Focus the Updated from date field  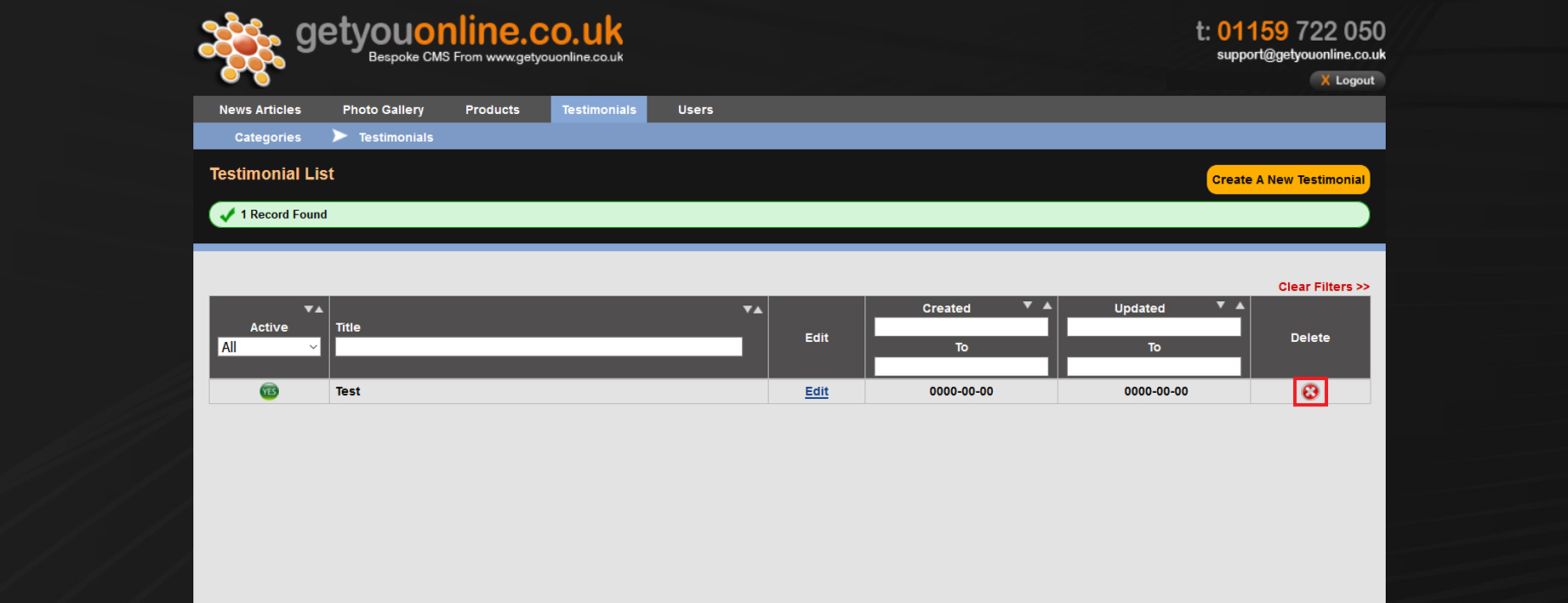pyautogui.click(x=1154, y=327)
